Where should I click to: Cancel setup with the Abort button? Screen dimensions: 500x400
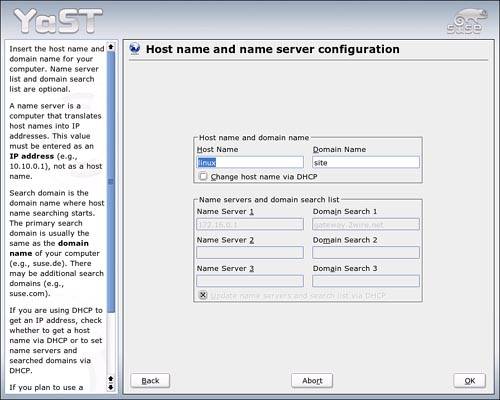point(312,381)
